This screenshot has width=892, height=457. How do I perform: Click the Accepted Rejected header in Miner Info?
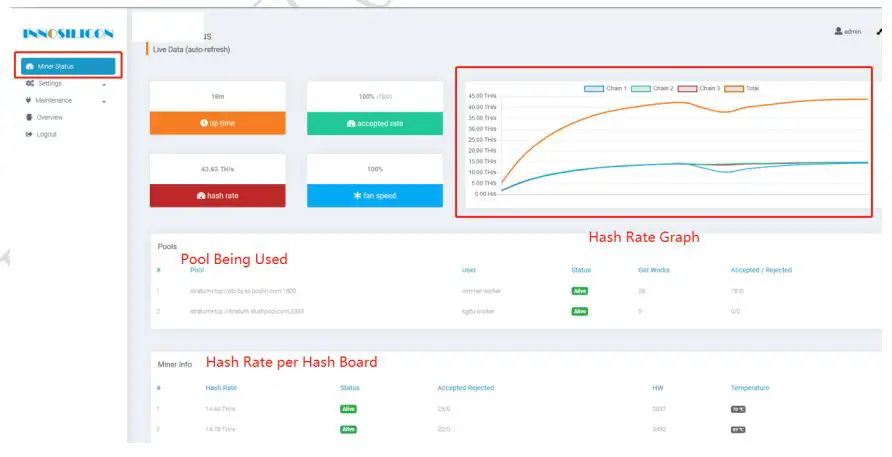click(x=465, y=388)
